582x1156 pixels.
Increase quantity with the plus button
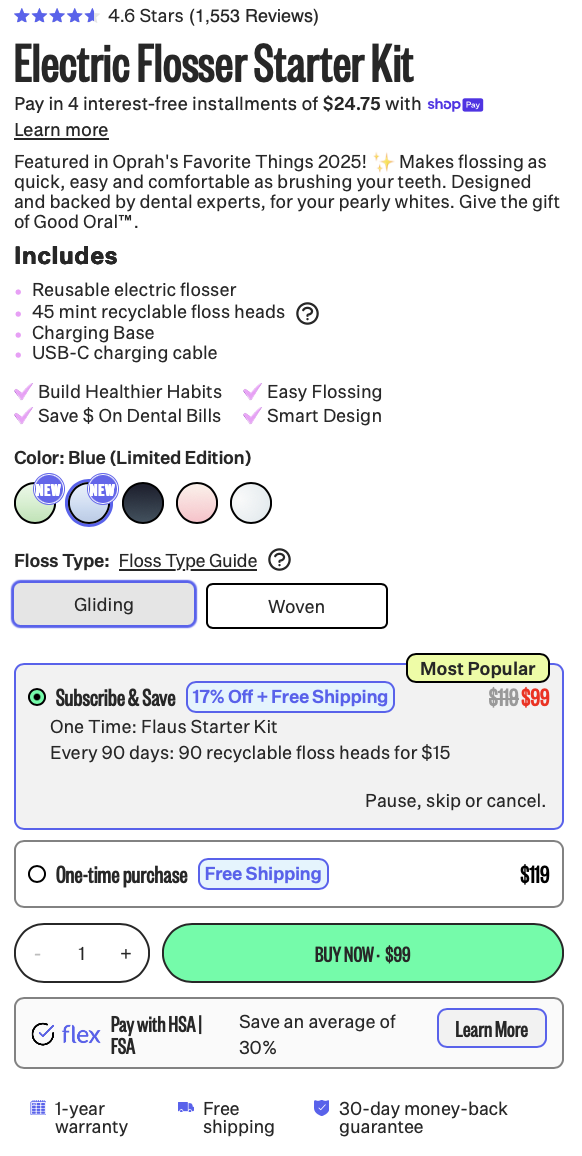coord(125,953)
